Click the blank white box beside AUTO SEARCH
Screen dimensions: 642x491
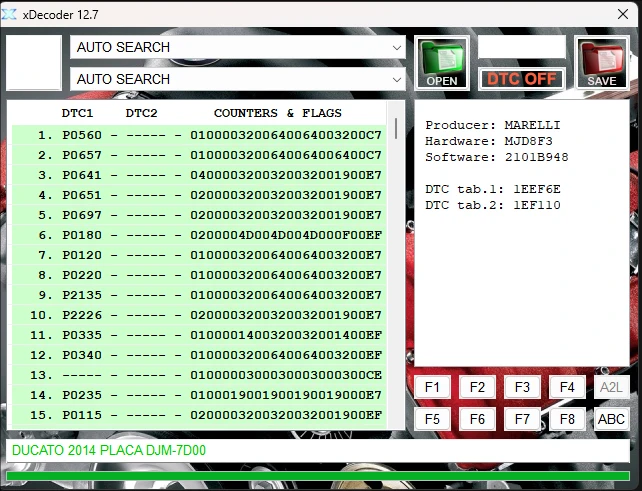pos(34,63)
